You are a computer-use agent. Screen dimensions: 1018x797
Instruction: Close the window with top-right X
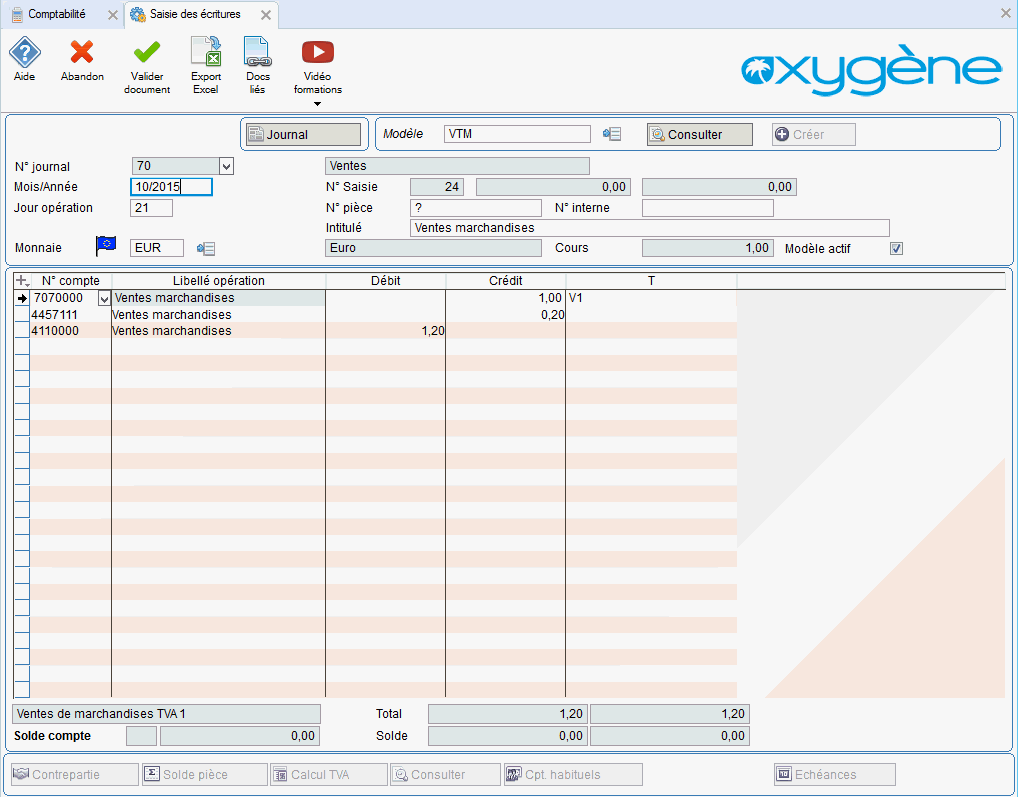[x=1006, y=13]
